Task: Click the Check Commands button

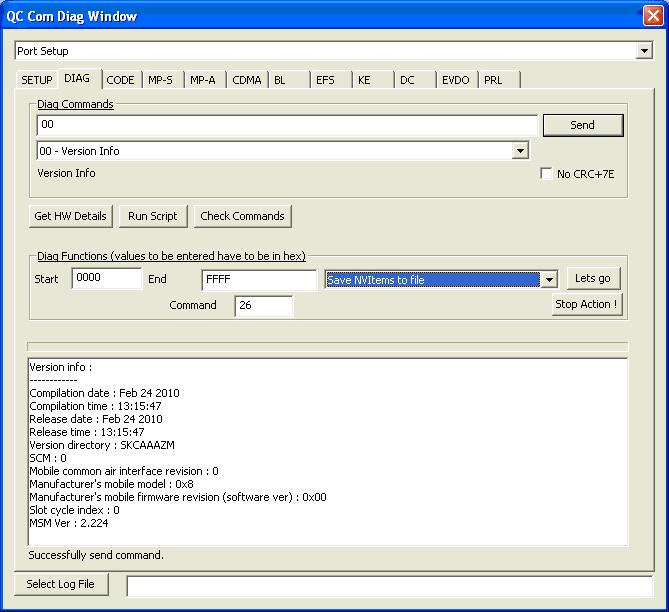Action: 242,216
